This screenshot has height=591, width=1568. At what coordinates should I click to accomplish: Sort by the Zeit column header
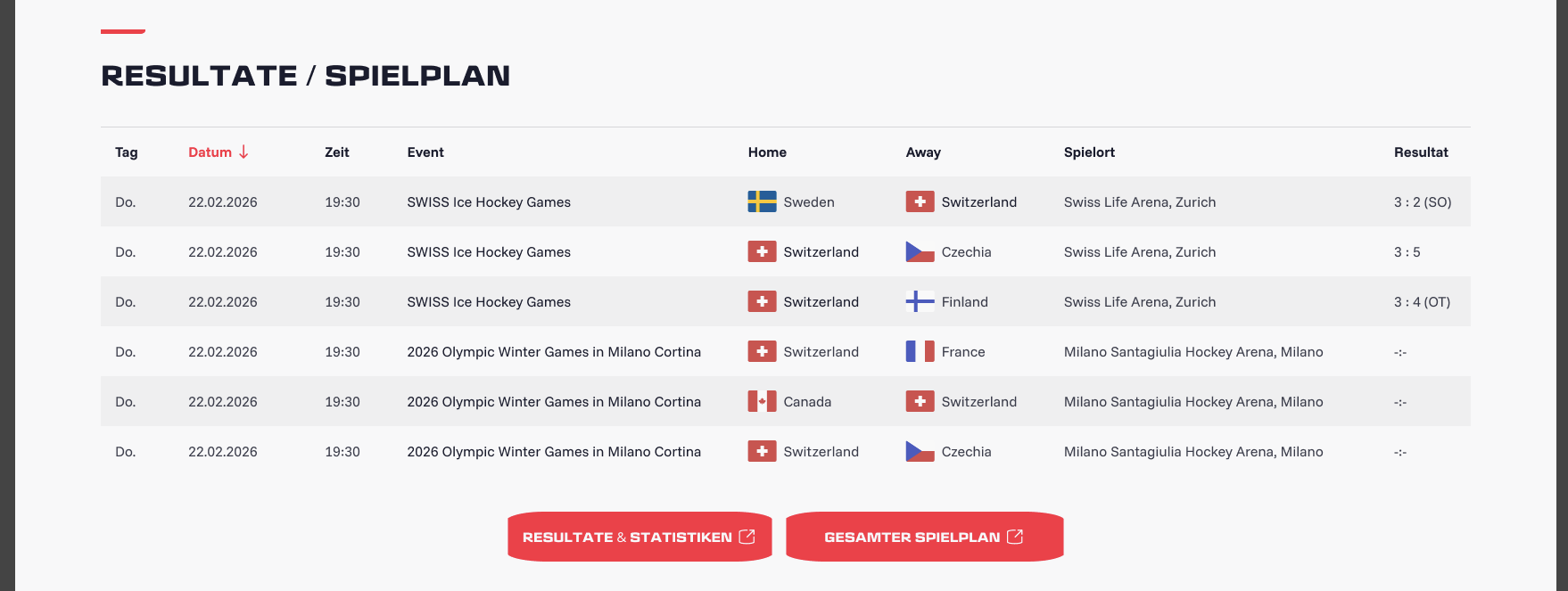(337, 152)
